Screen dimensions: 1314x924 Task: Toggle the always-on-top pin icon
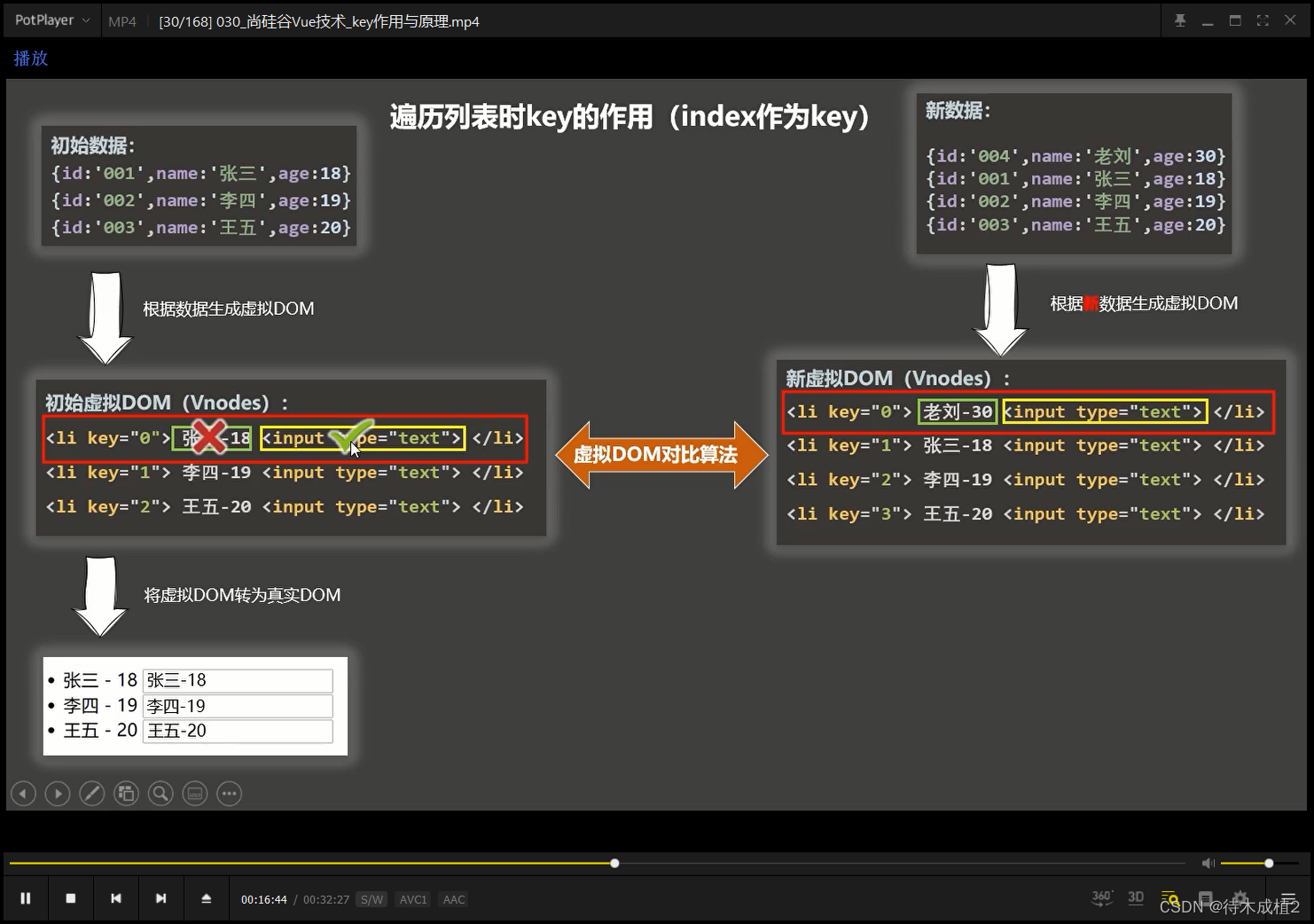[x=1180, y=20]
